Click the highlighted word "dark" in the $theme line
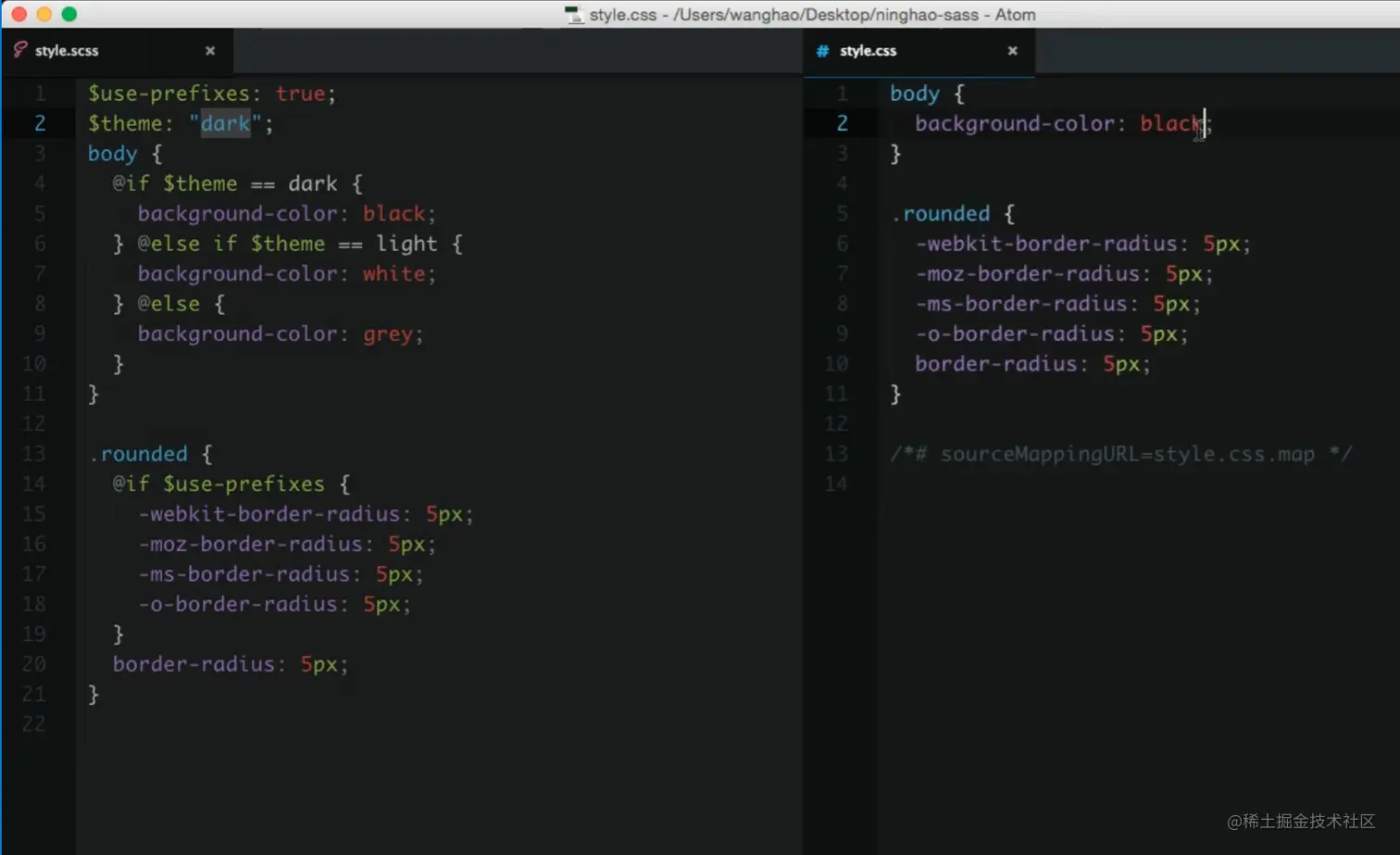The image size is (1400, 855). tap(226, 123)
